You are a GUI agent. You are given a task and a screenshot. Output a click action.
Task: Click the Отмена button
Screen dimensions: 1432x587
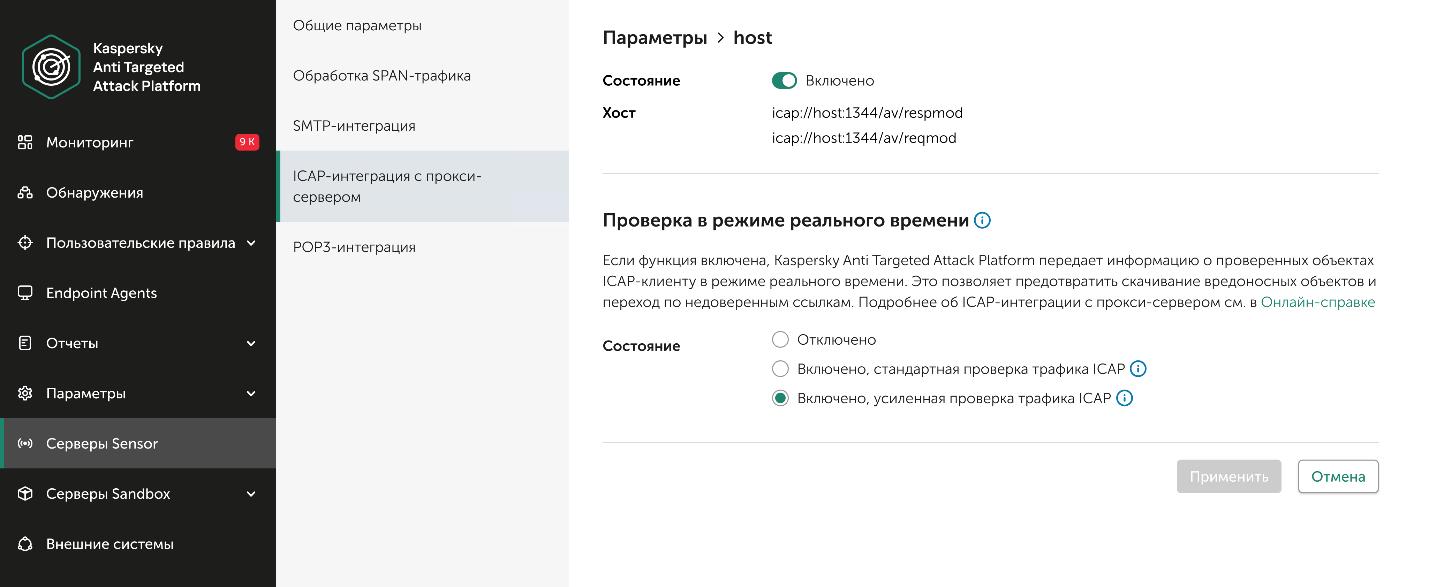click(x=1337, y=476)
